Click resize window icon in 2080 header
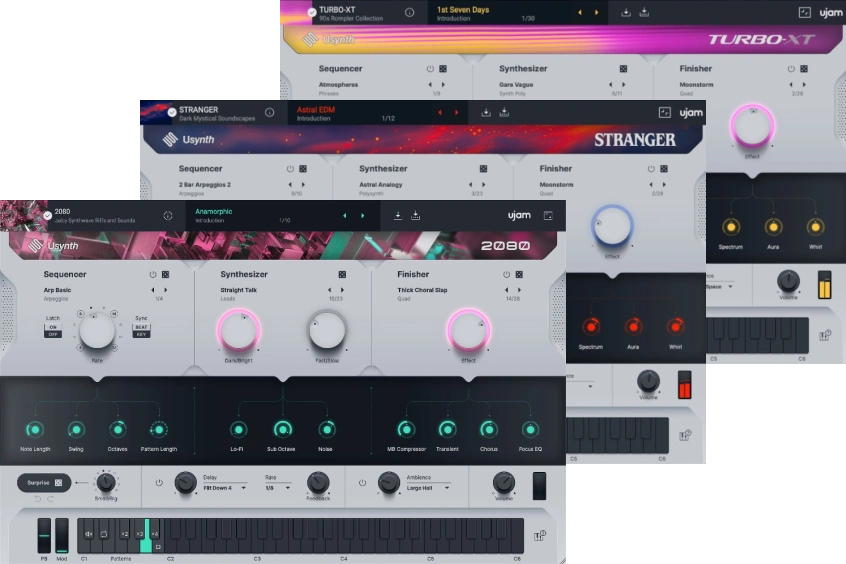The width and height of the screenshot is (846, 564). point(548,215)
